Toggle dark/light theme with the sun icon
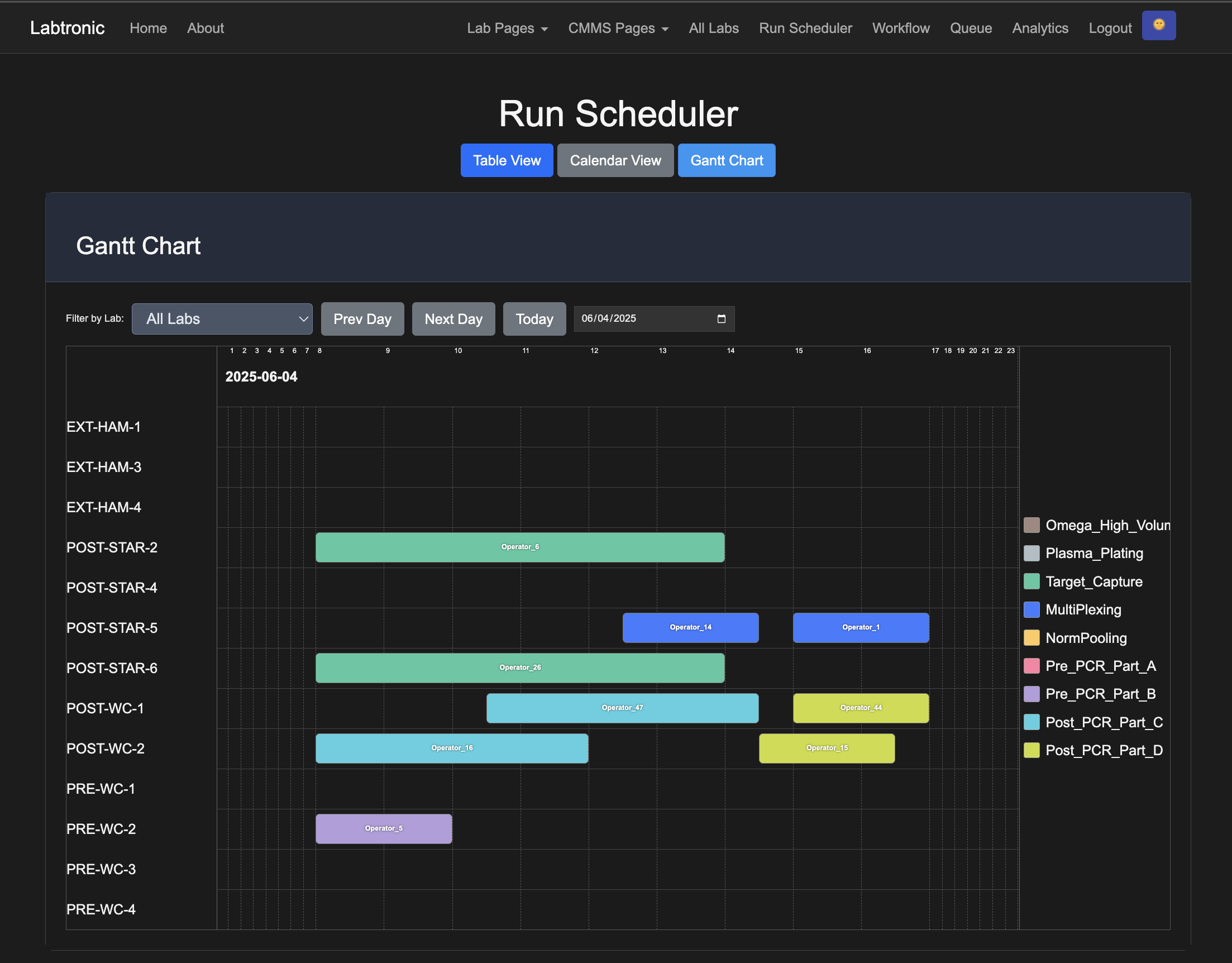 pos(1159,25)
